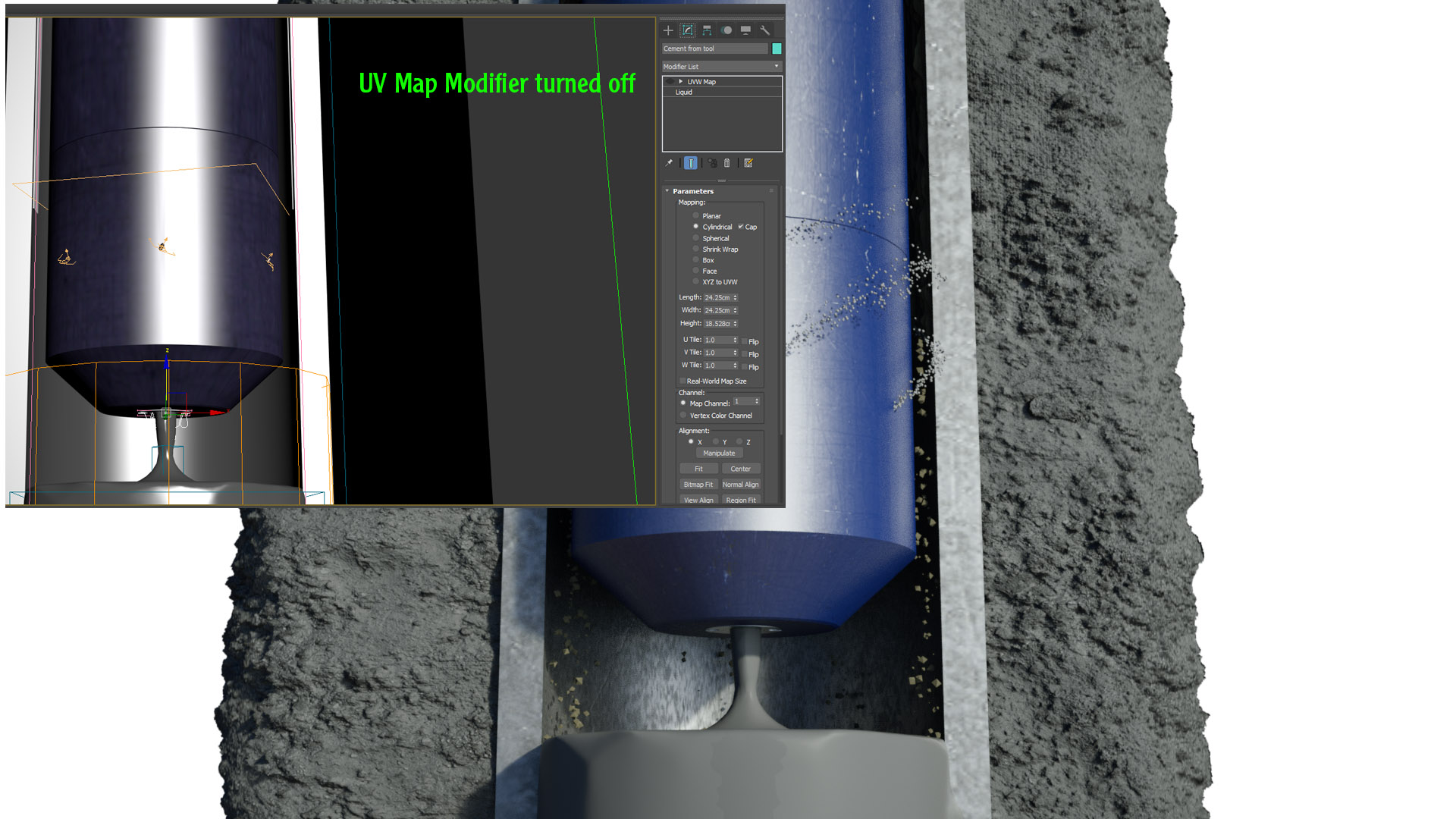
Task: Click Make Unique in the modifier stack
Action: coord(711,162)
